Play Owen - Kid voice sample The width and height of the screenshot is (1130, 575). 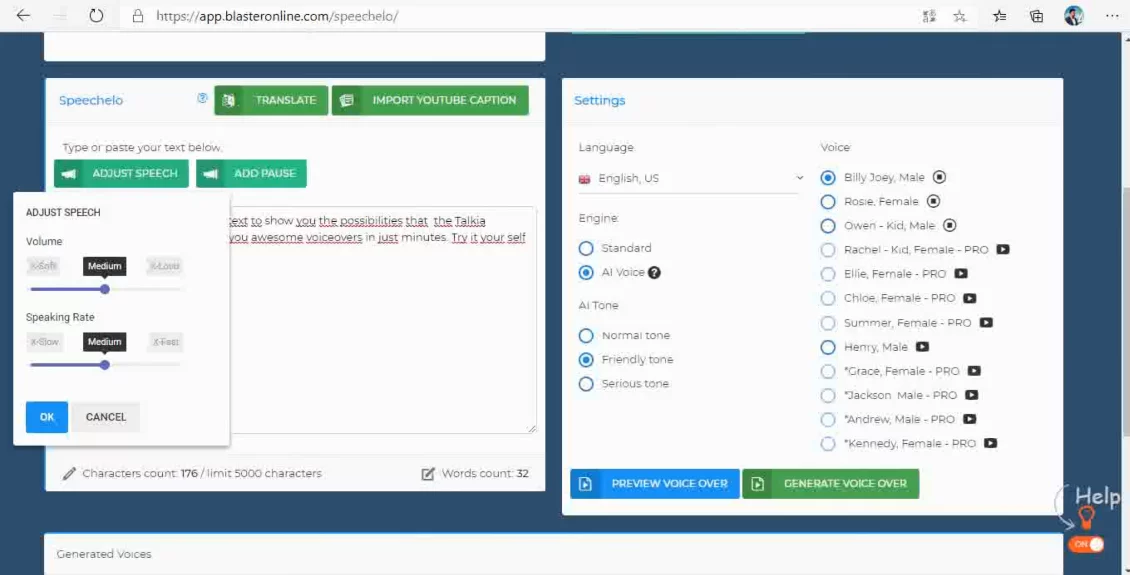pos(950,226)
